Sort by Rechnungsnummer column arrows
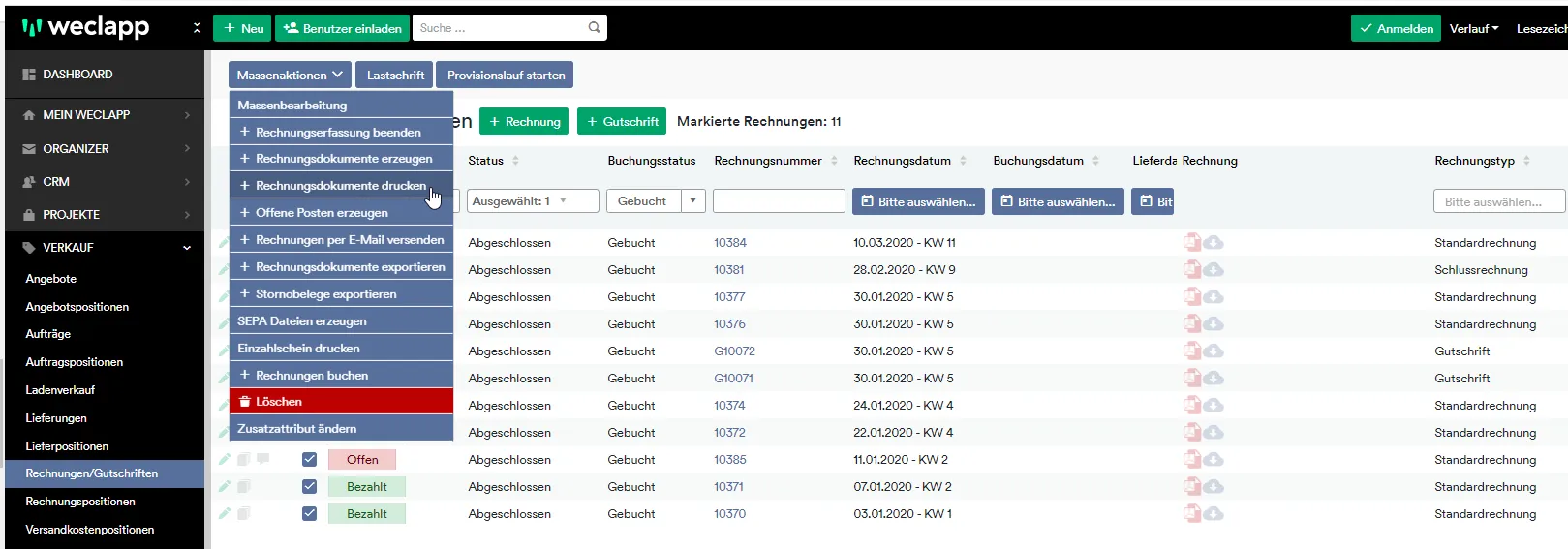The width and height of the screenshot is (1568, 549). pos(834,161)
